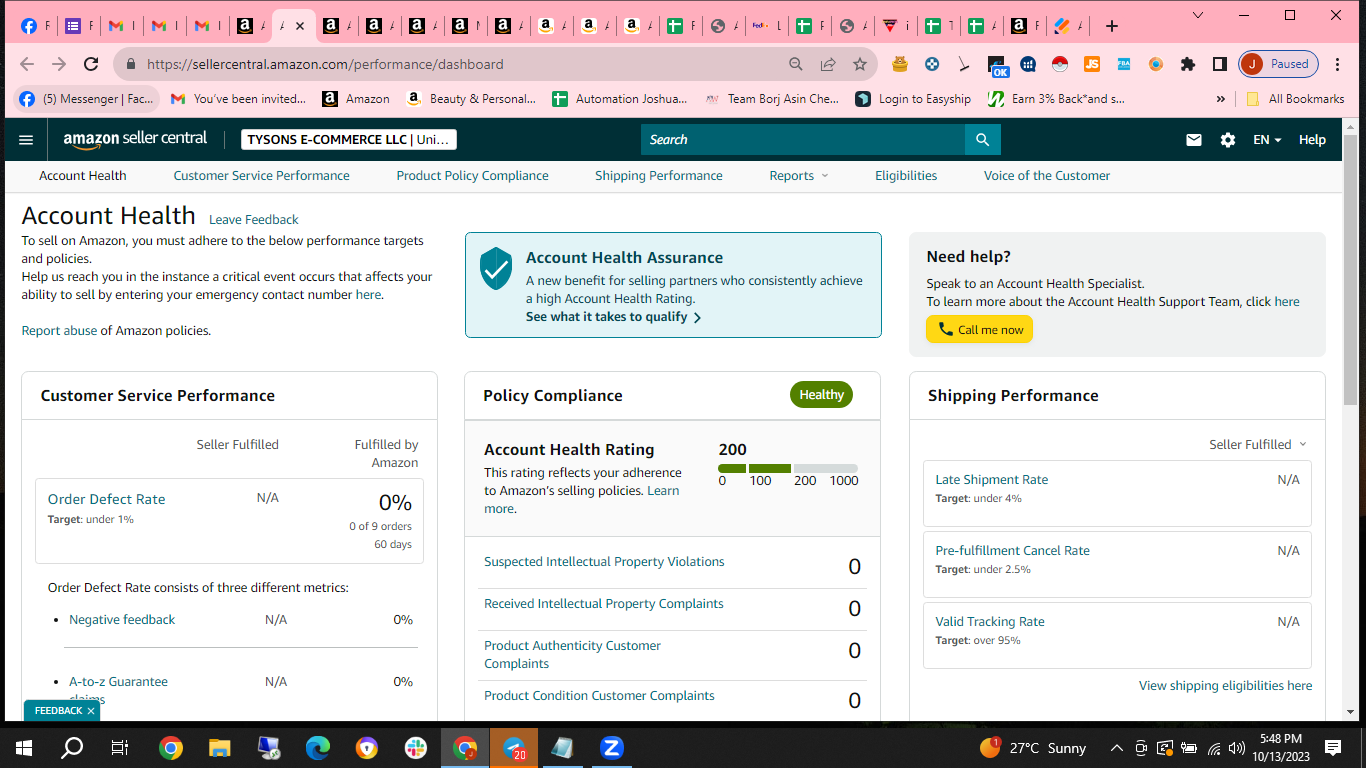Screen dimensions: 1366x768
Task: Show hidden system tray icons
Action: click(x=1116, y=747)
